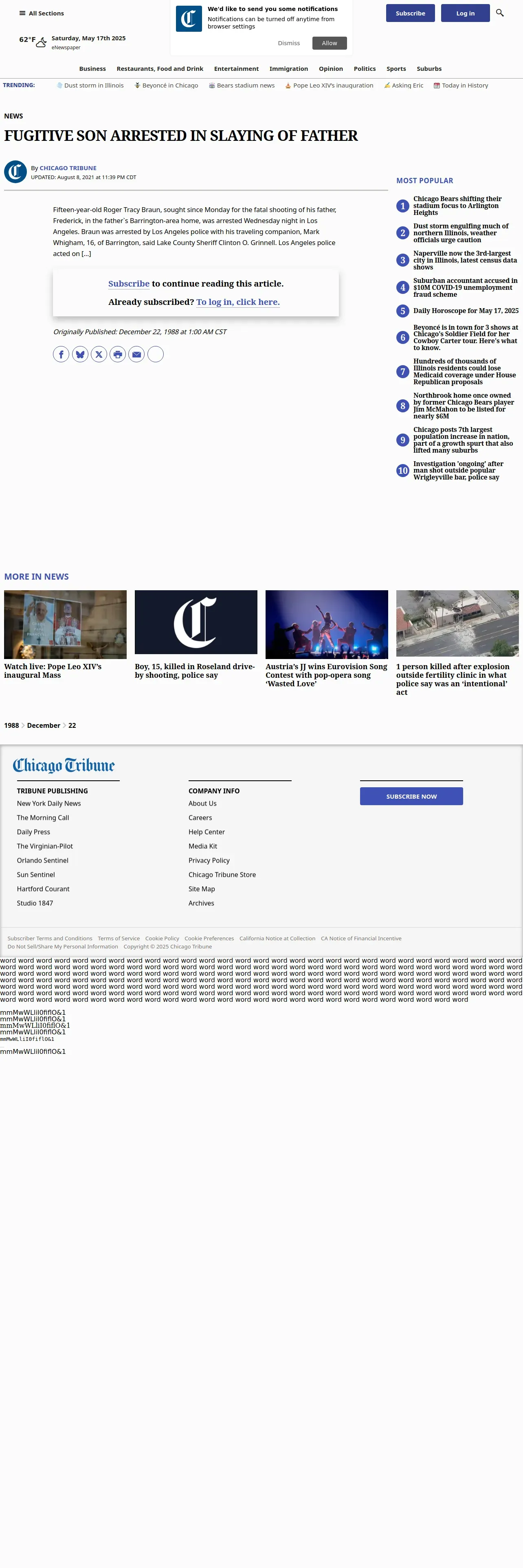The width and height of the screenshot is (523, 1568).
Task: Open number 1 most popular badge
Action: tap(402, 206)
